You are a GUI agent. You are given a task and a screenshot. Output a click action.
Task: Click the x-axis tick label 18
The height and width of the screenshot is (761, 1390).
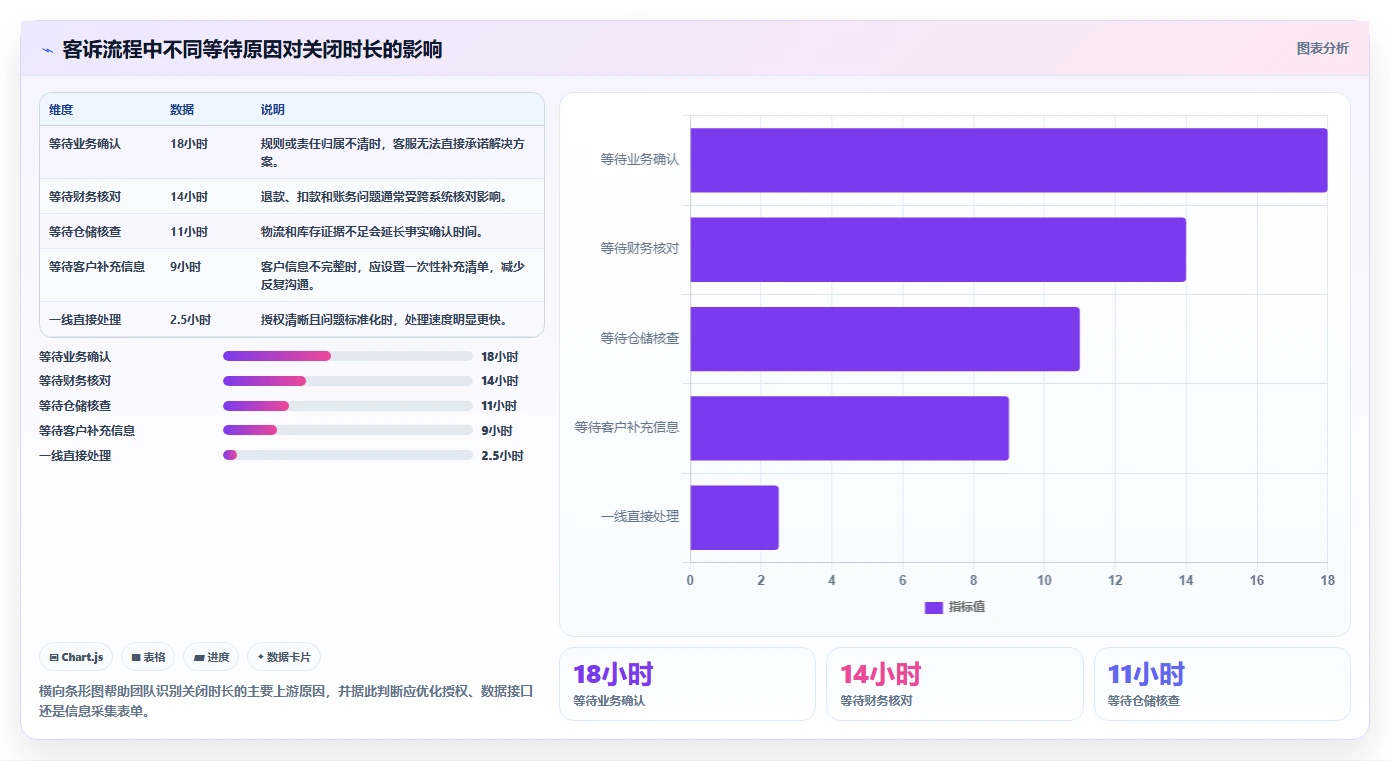(1327, 580)
